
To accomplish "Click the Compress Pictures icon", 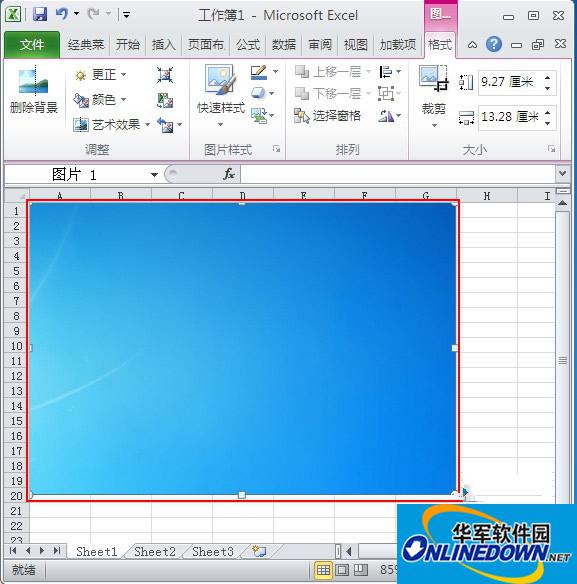I will (165, 75).
